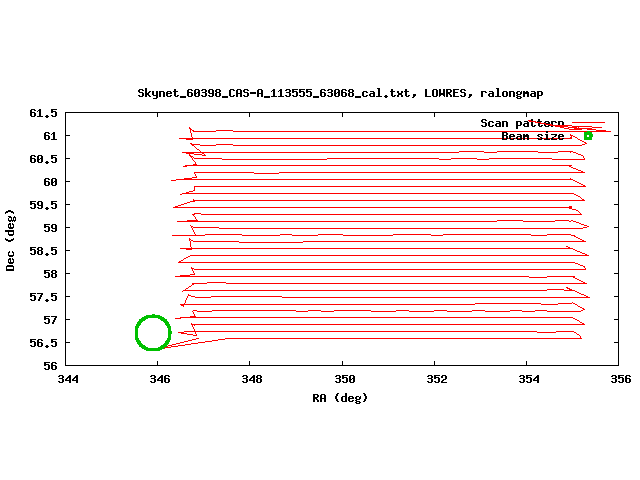This screenshot has width=640, height=480.
Task: Click the x-axis tick label 354
Action: pyautogui.click(x=529, y=379)
